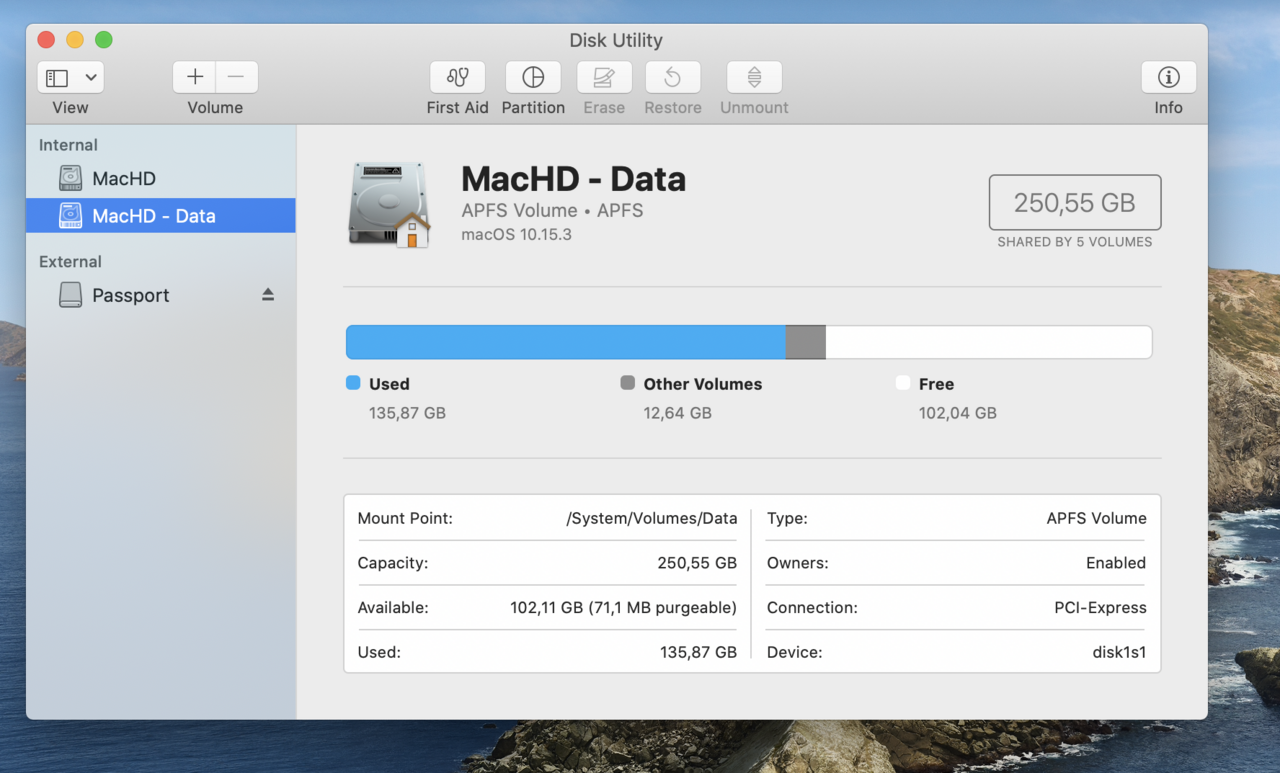Open the Partition tool
Image resolution: width=1280 pixels, height=773 pixels.
[x=533, y=77]
